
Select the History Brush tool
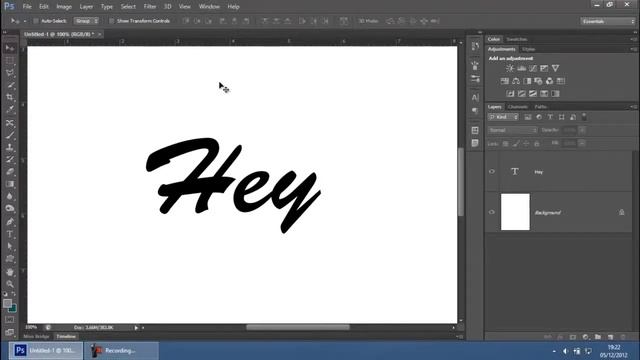point(10,160)
